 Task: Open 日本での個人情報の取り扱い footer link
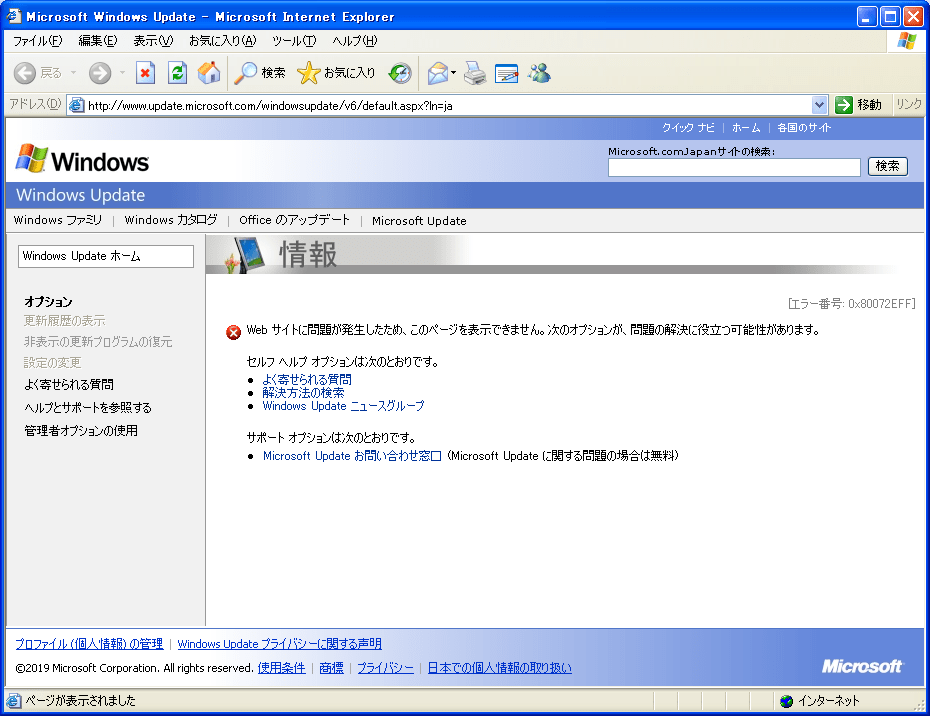[499, 668]
